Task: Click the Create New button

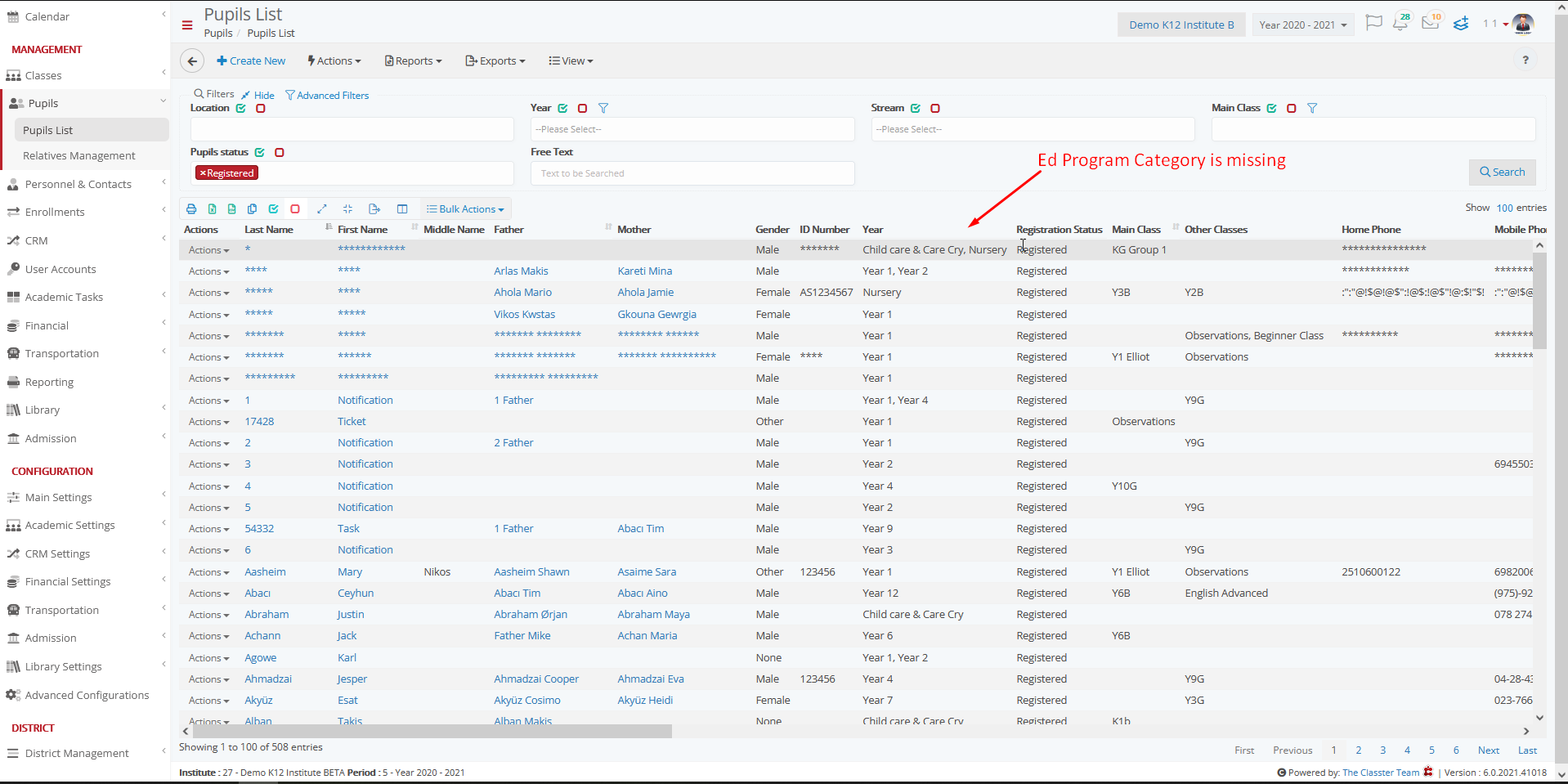Action: click(251, 61)
